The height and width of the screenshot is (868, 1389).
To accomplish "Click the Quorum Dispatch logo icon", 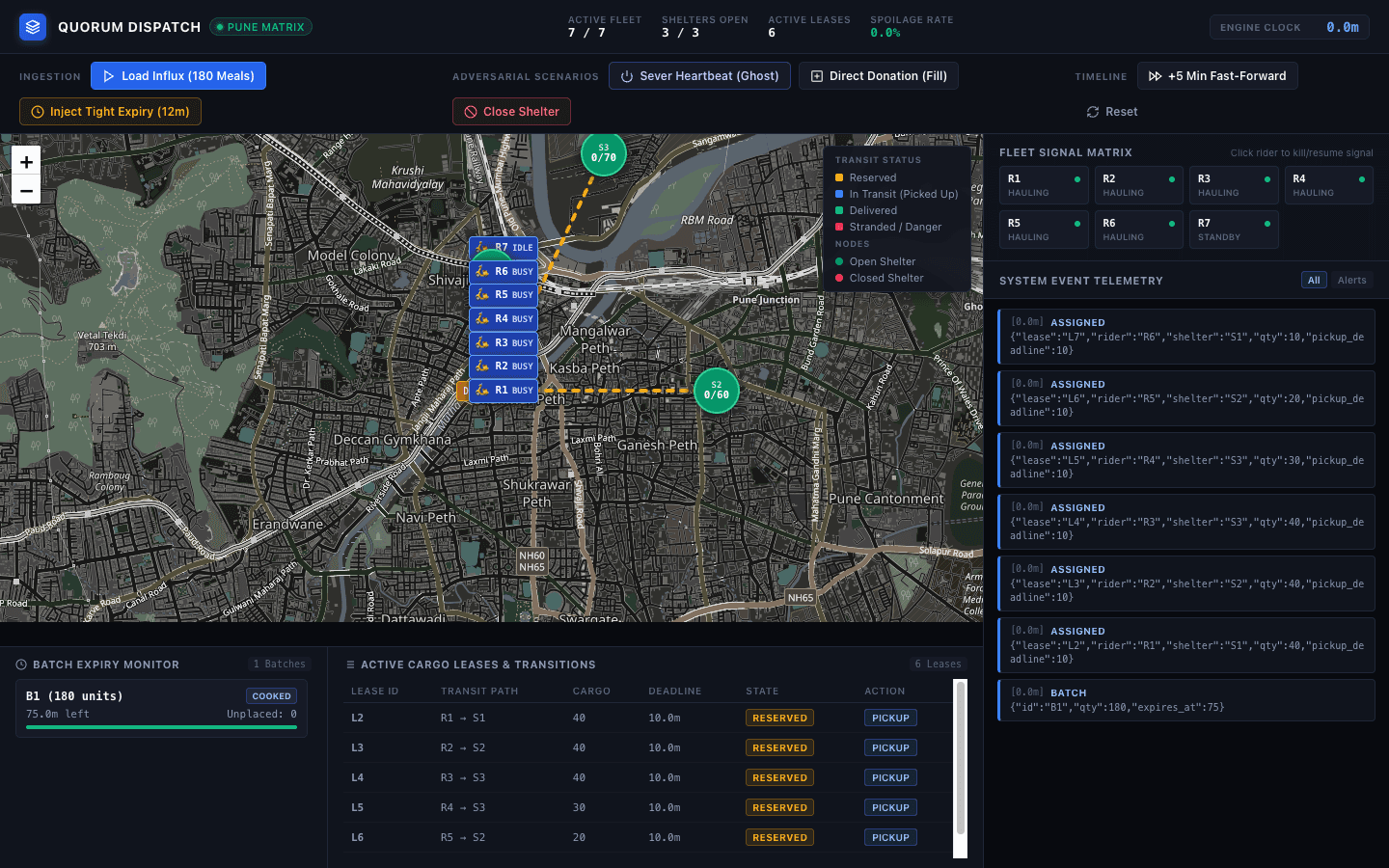I will point(33,27).
